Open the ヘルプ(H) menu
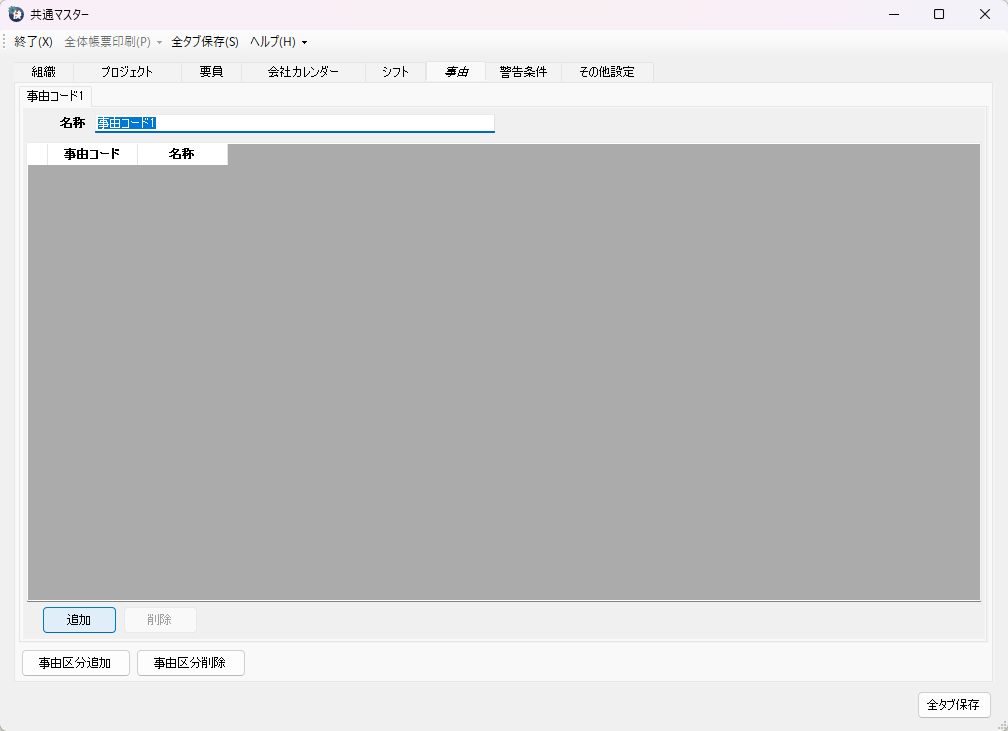The width and height of the screenshot is (1008, 731). tap(273, 42)
